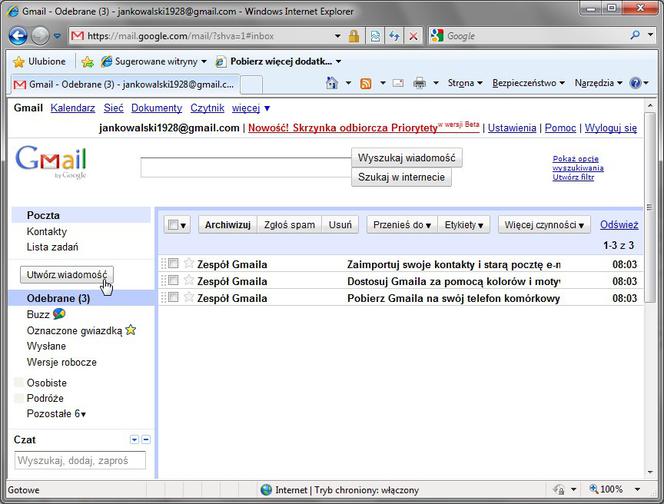
Task: Click the red Stop loading icon
Action: [413, 36]
